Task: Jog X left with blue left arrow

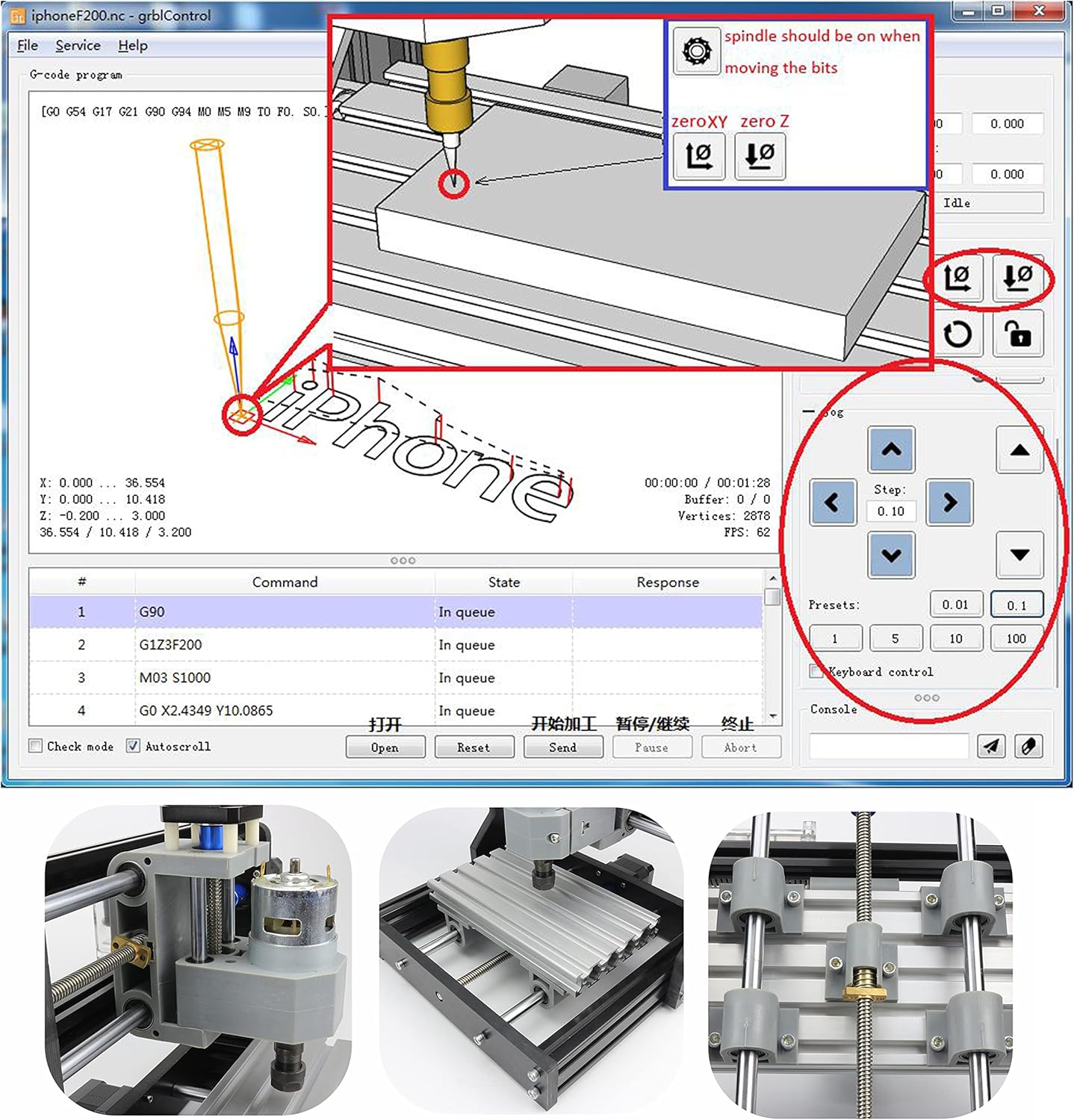Action: coord(833,503)
